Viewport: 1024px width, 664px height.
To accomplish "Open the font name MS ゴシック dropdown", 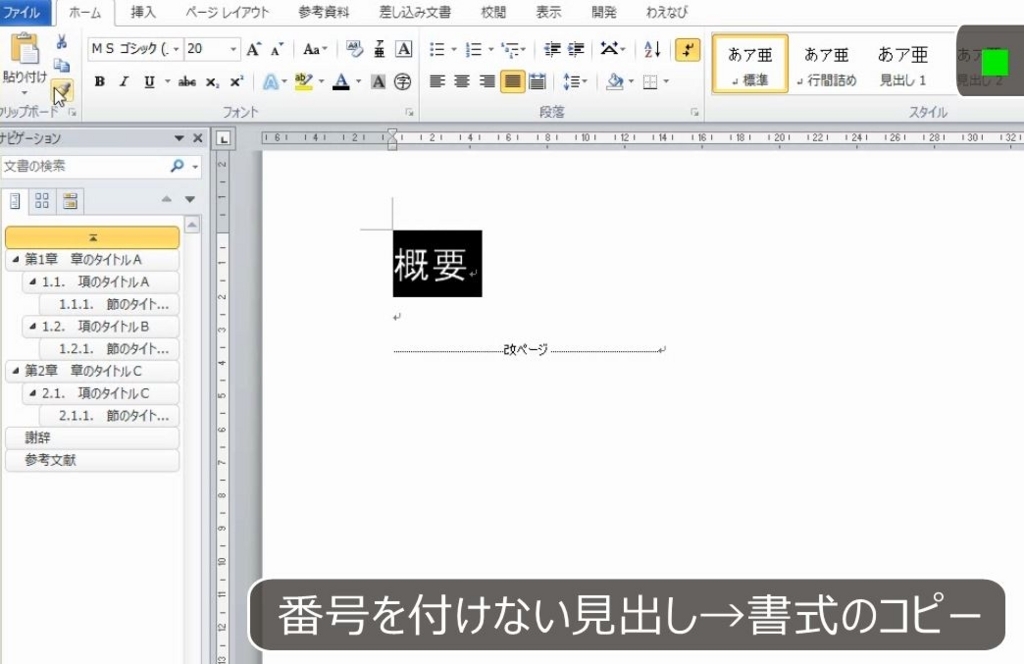I will coord(176,49).
